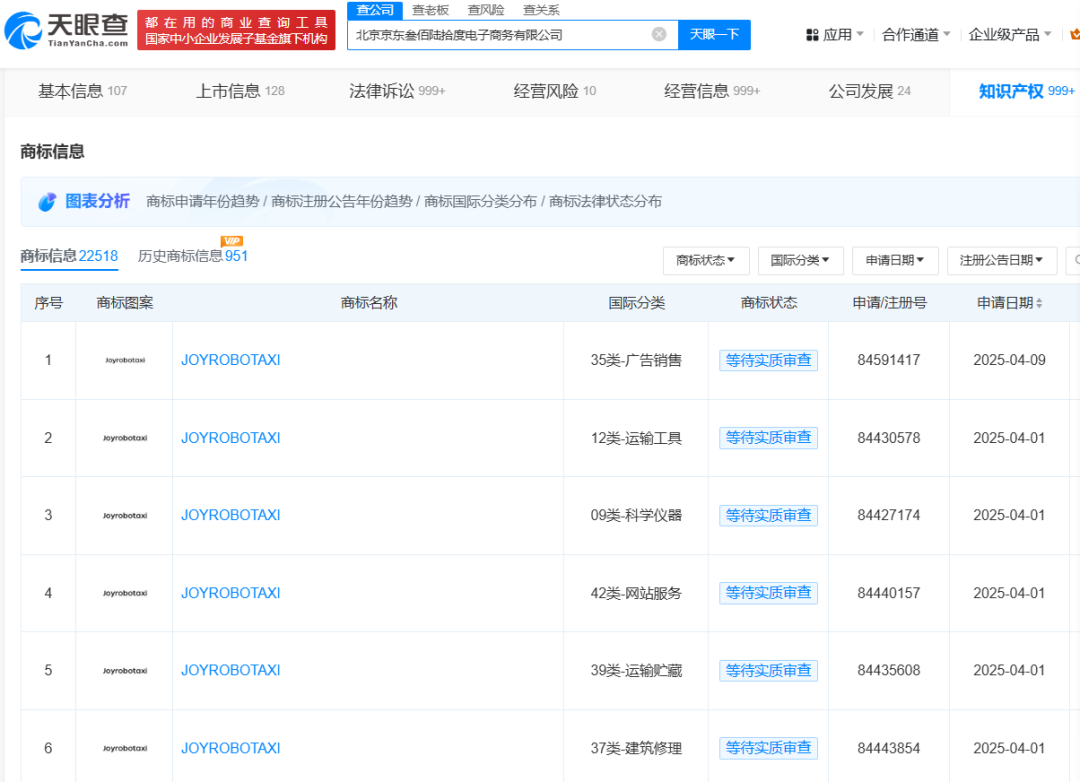1080x782 pixels.
Task: Click the 天眼一下 search button
Action: tap(714, 34)
